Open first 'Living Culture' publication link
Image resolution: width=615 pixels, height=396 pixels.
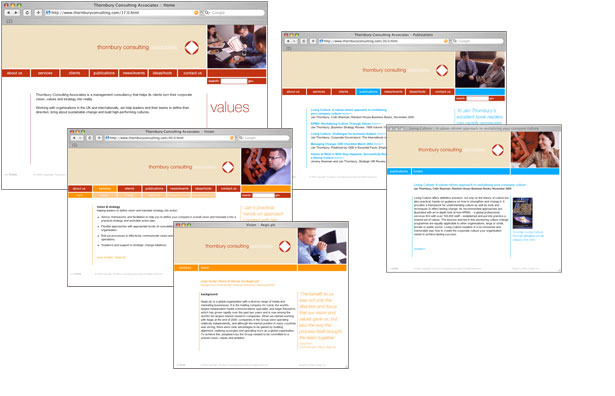pyautogui.click(x=349, y=111)
